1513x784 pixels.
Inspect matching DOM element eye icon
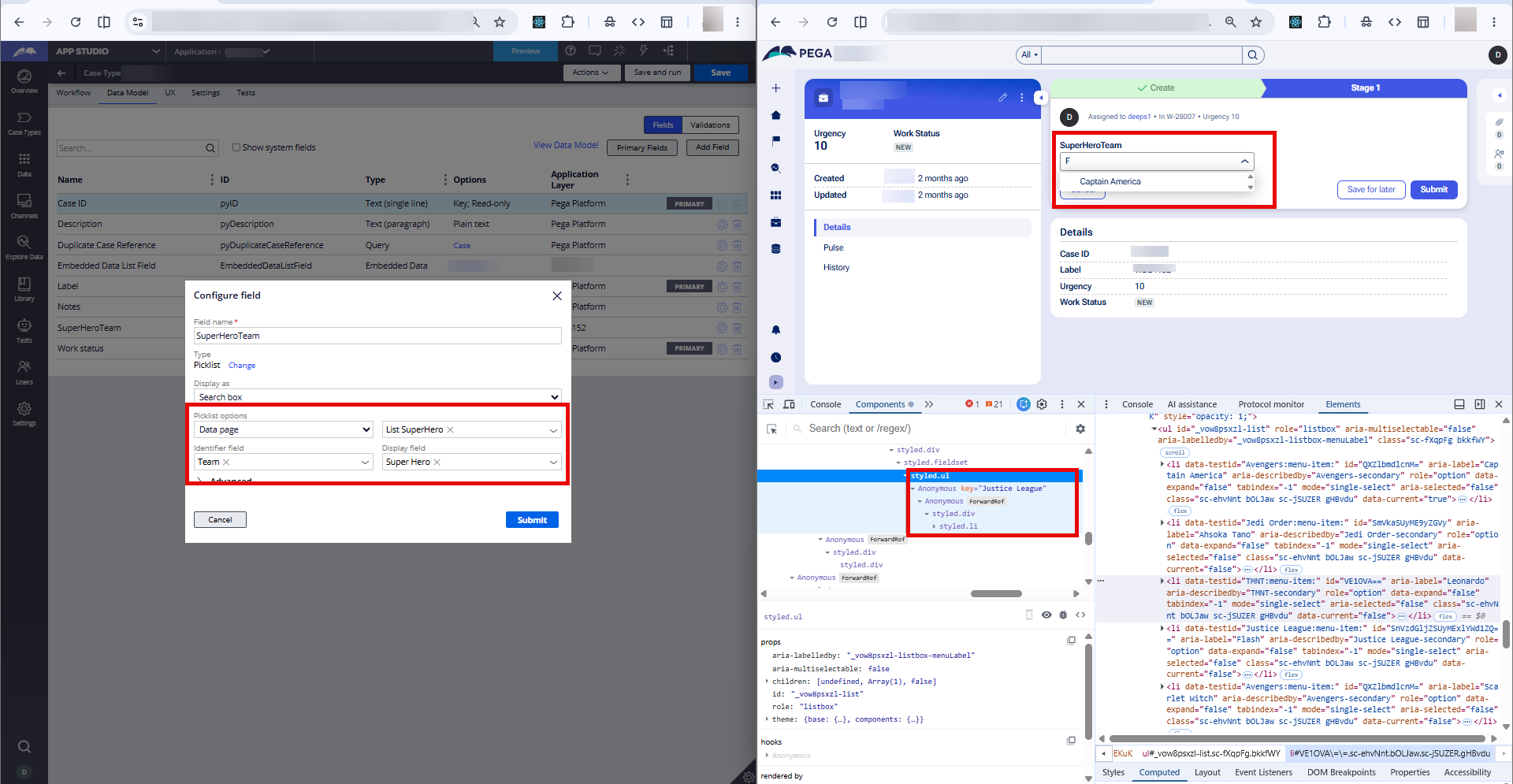(x=1046, y=615)
